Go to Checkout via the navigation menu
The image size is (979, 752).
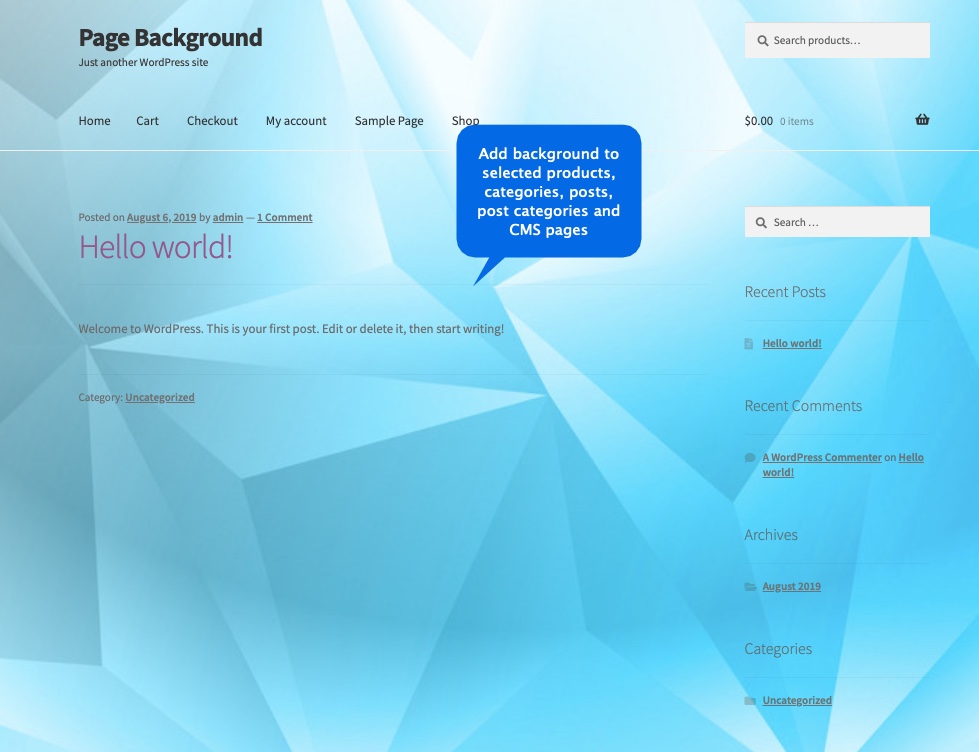(x=212, y=120)
